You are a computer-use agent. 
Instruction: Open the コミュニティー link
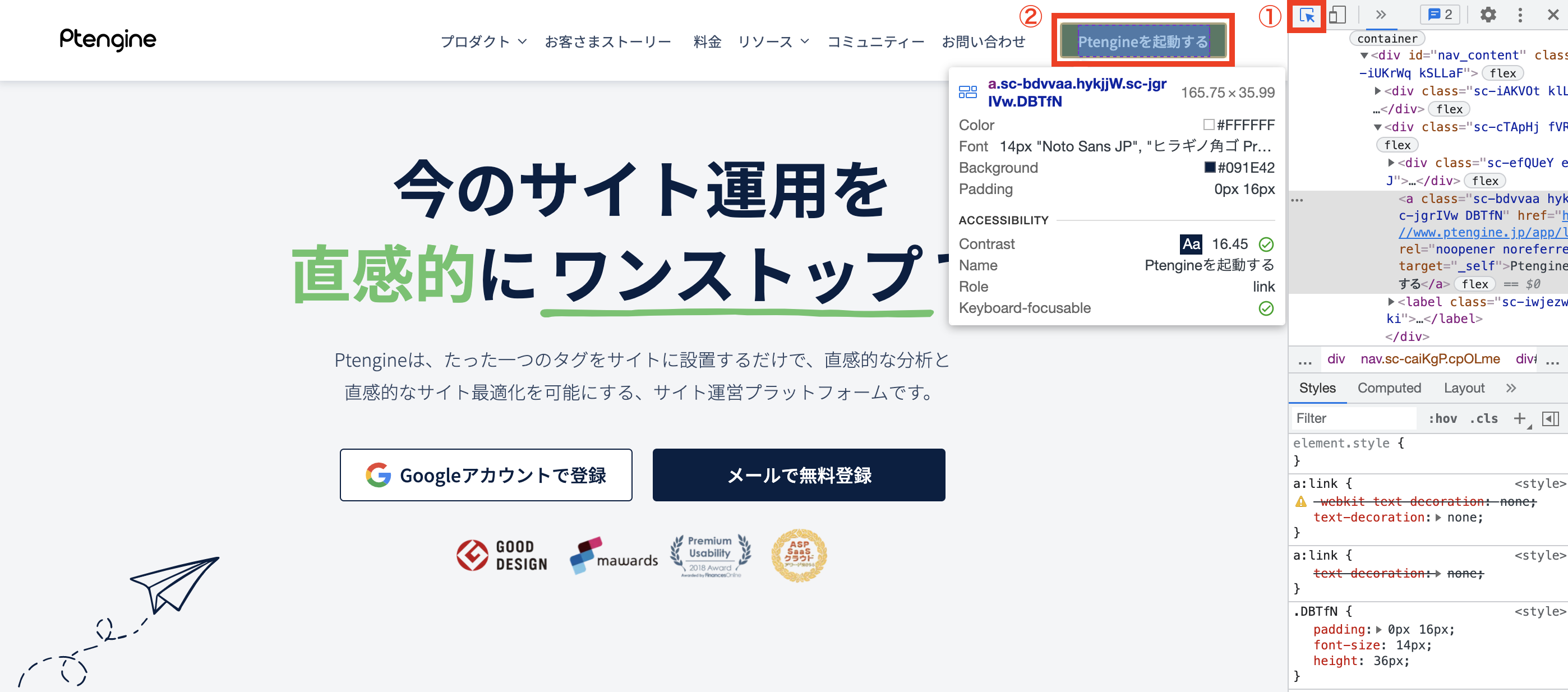pyautogui.click(x=875, y=41)
